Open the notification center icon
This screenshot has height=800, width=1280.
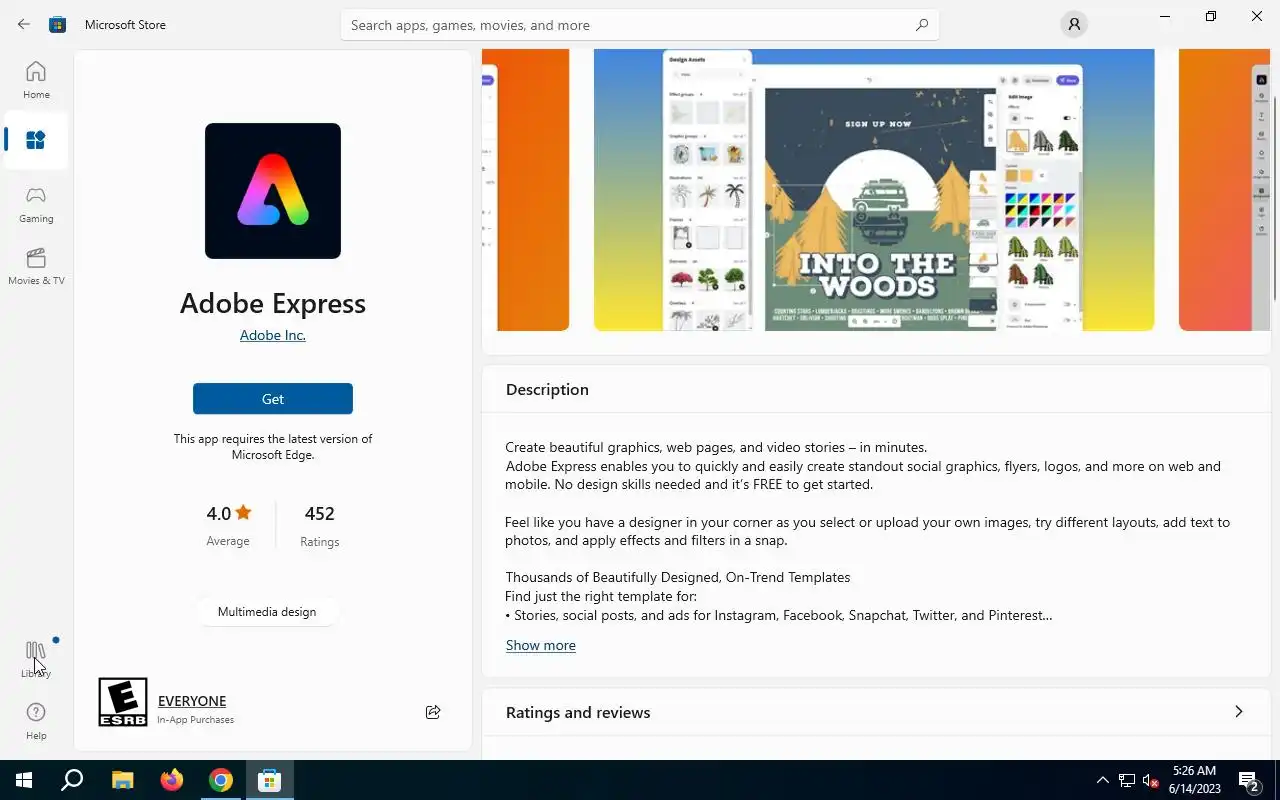coord(1249,780)
